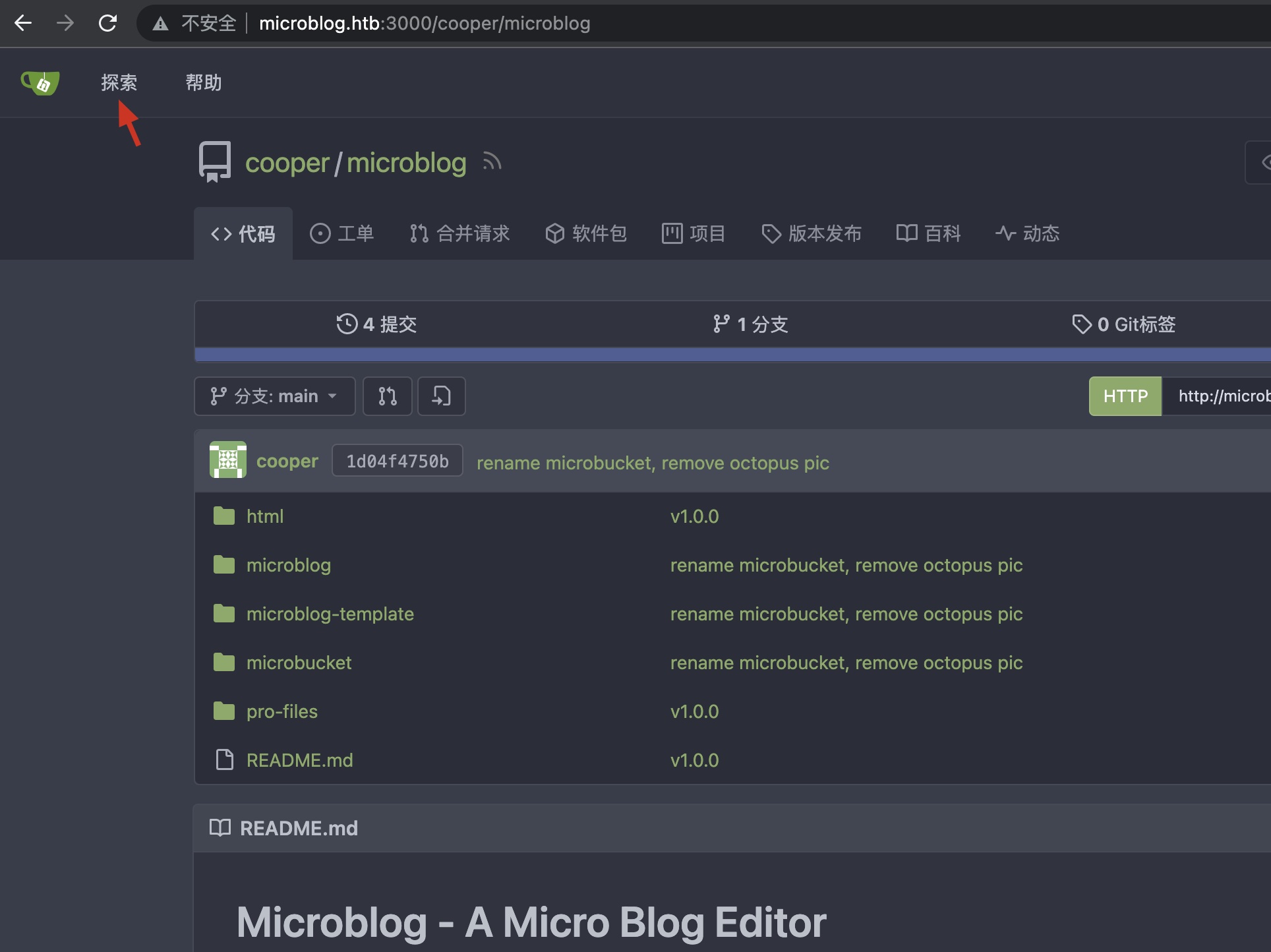The image size is (1271, 952).
Task: Switch to the 合并请求 tab
Action: (460, 233)
